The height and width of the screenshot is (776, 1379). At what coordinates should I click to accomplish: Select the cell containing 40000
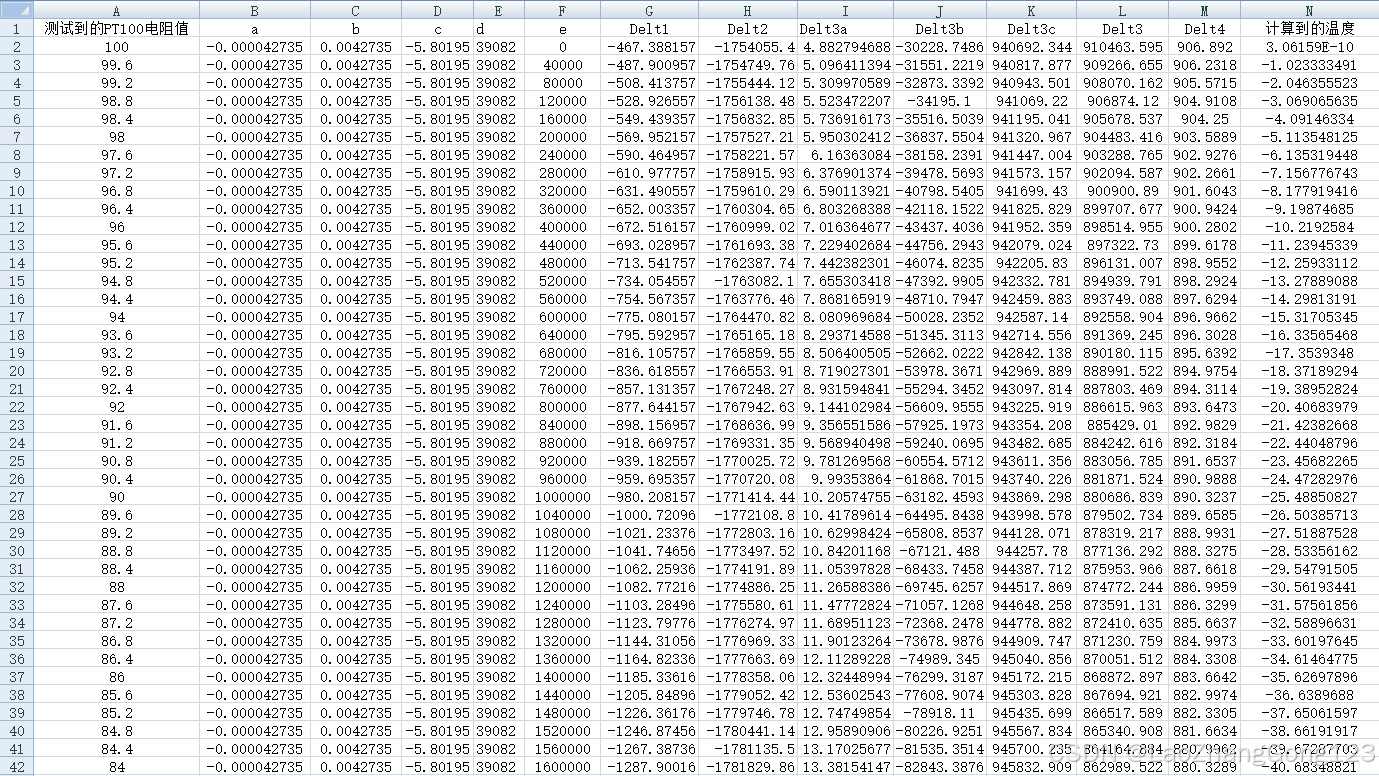(x=563, y=65)
